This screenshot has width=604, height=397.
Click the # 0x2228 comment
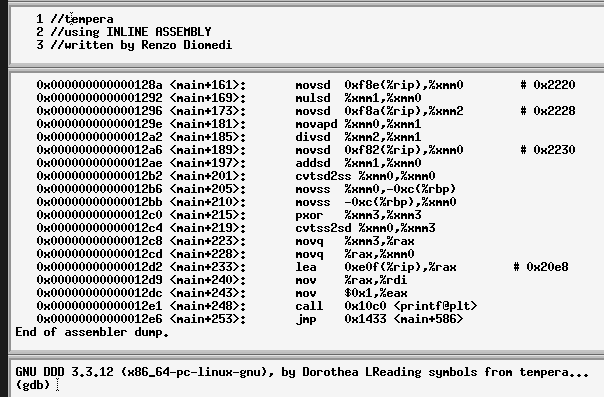[x=548, y=111]
